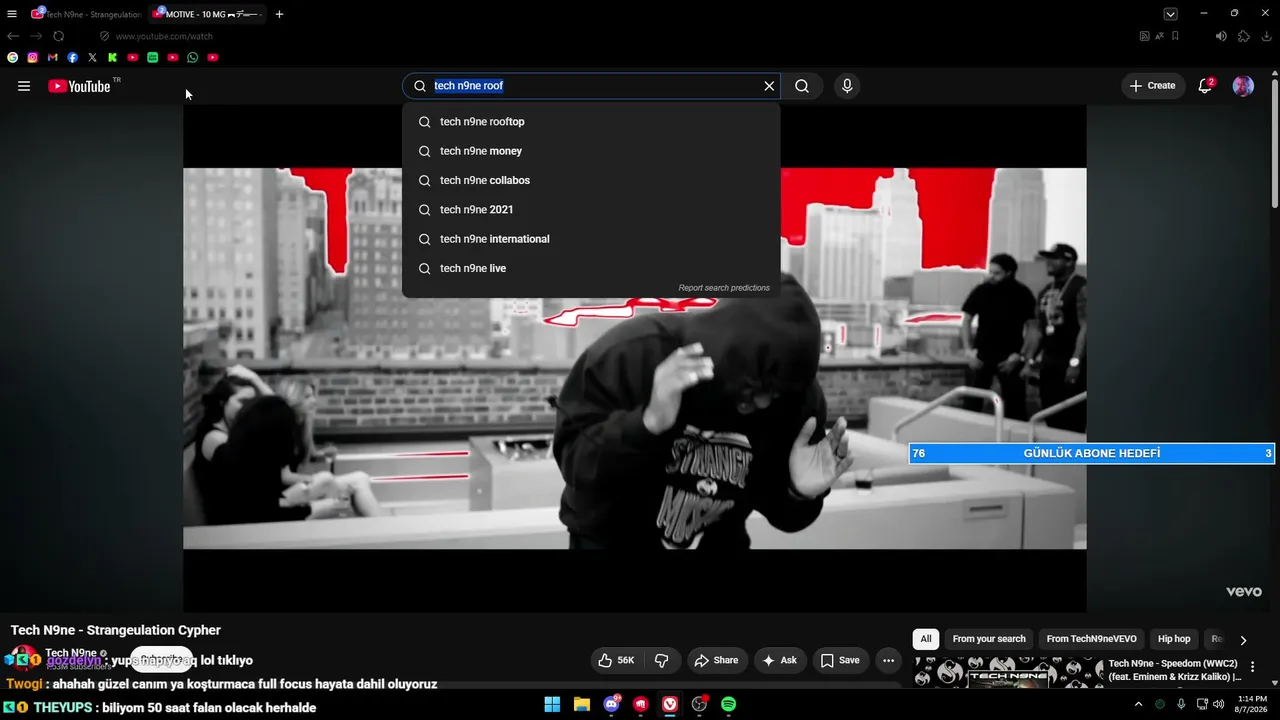Image resolution: width=1280 pixels, height=720 pixels.
Task: Reload the current page
Action: (x=59, y=36)
